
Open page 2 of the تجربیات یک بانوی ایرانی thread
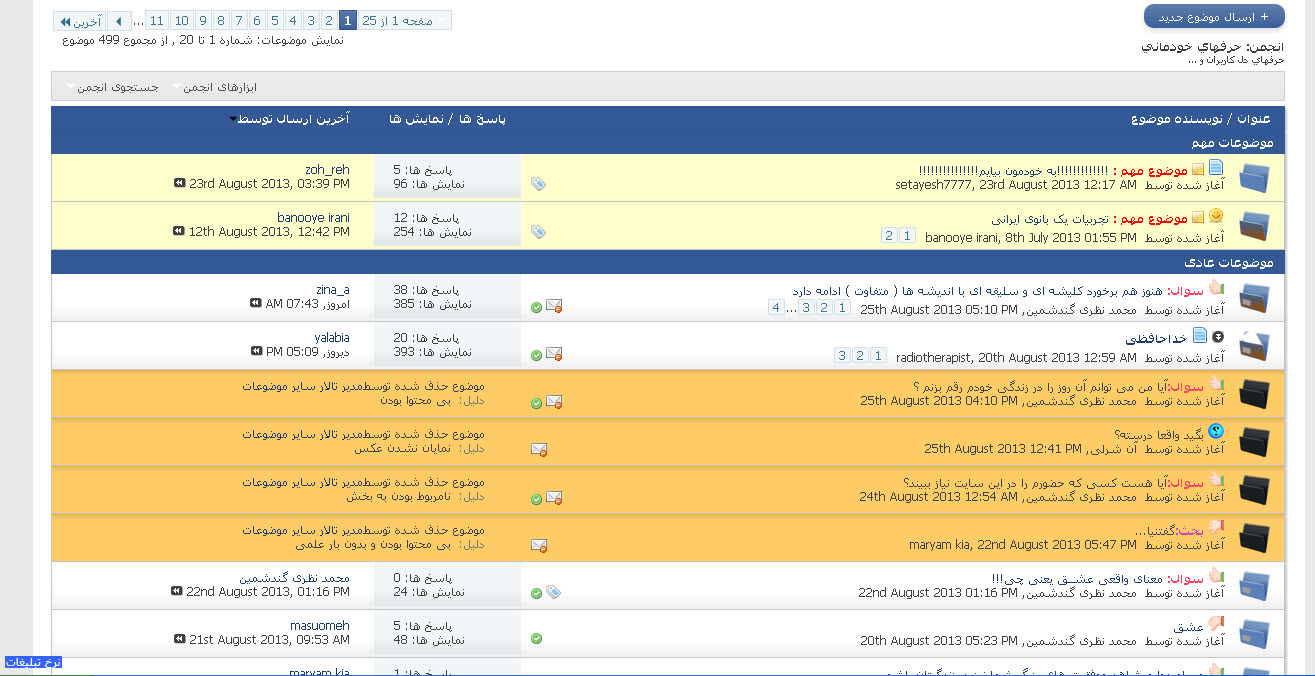pos(889,236)
